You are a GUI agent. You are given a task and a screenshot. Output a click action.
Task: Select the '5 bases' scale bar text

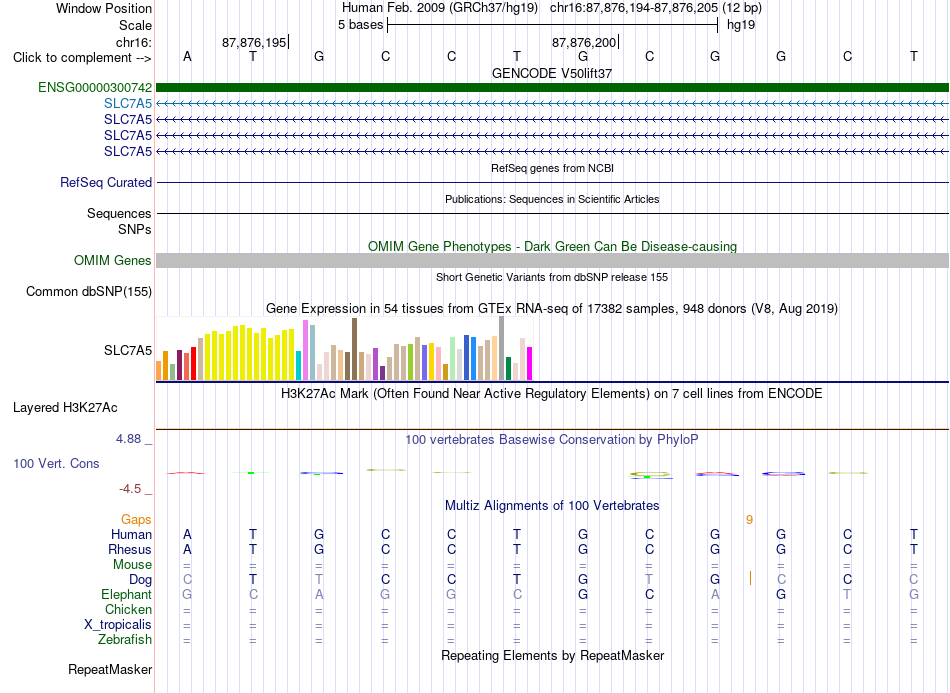(360, 25)
